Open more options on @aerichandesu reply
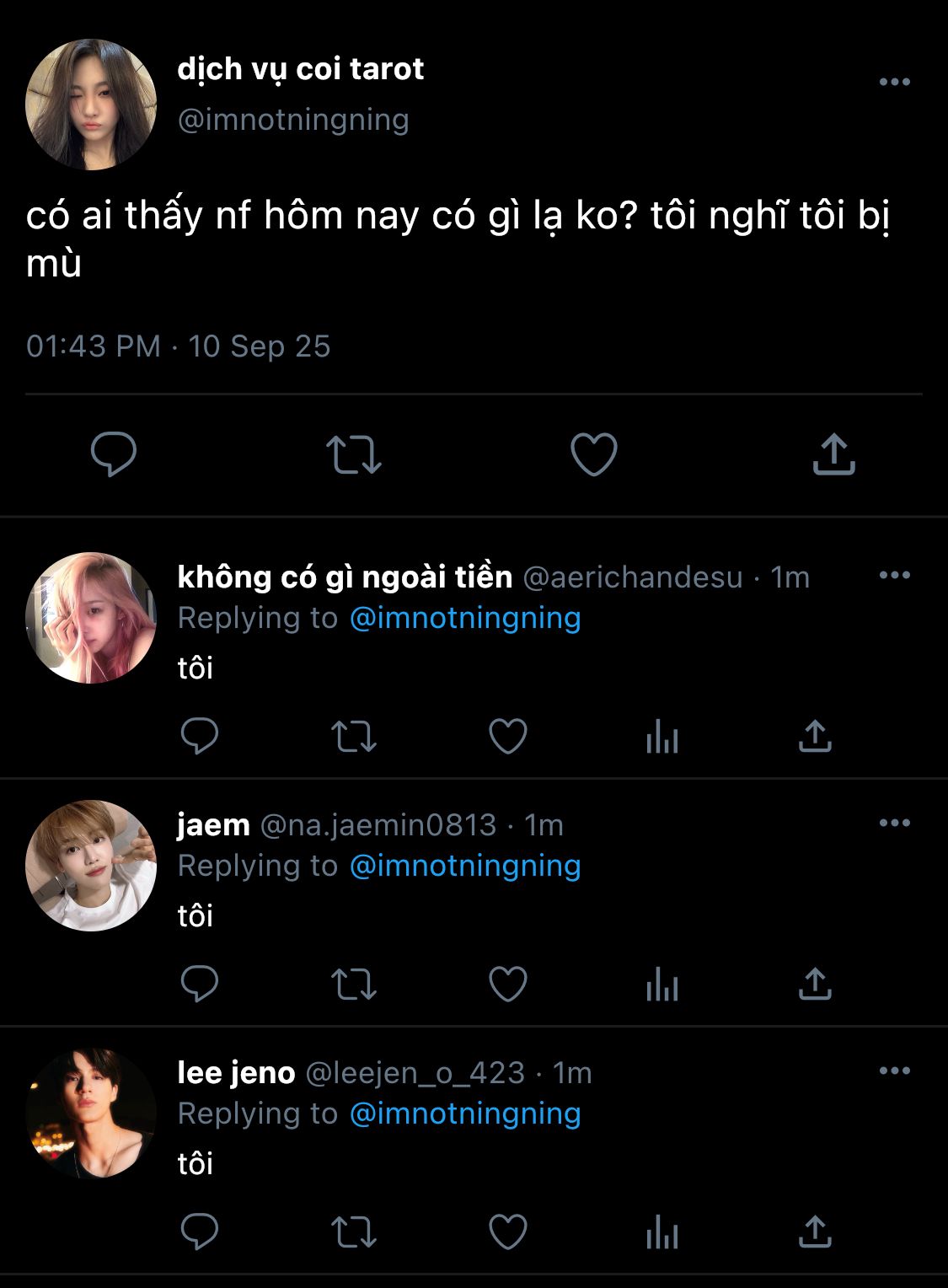Screen dimensions: 948x1288 click(894, 576)
